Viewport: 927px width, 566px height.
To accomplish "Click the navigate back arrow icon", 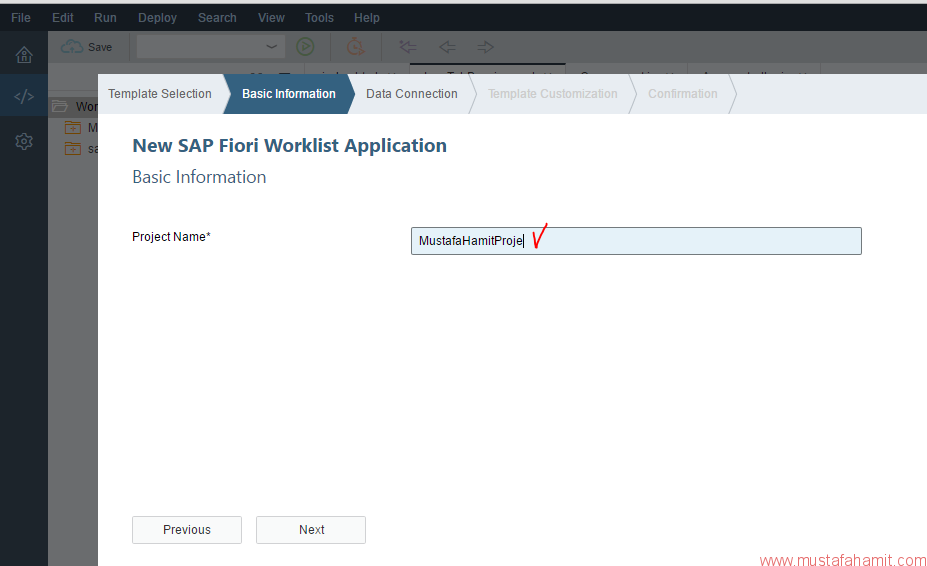I will [x=447, y=47].
